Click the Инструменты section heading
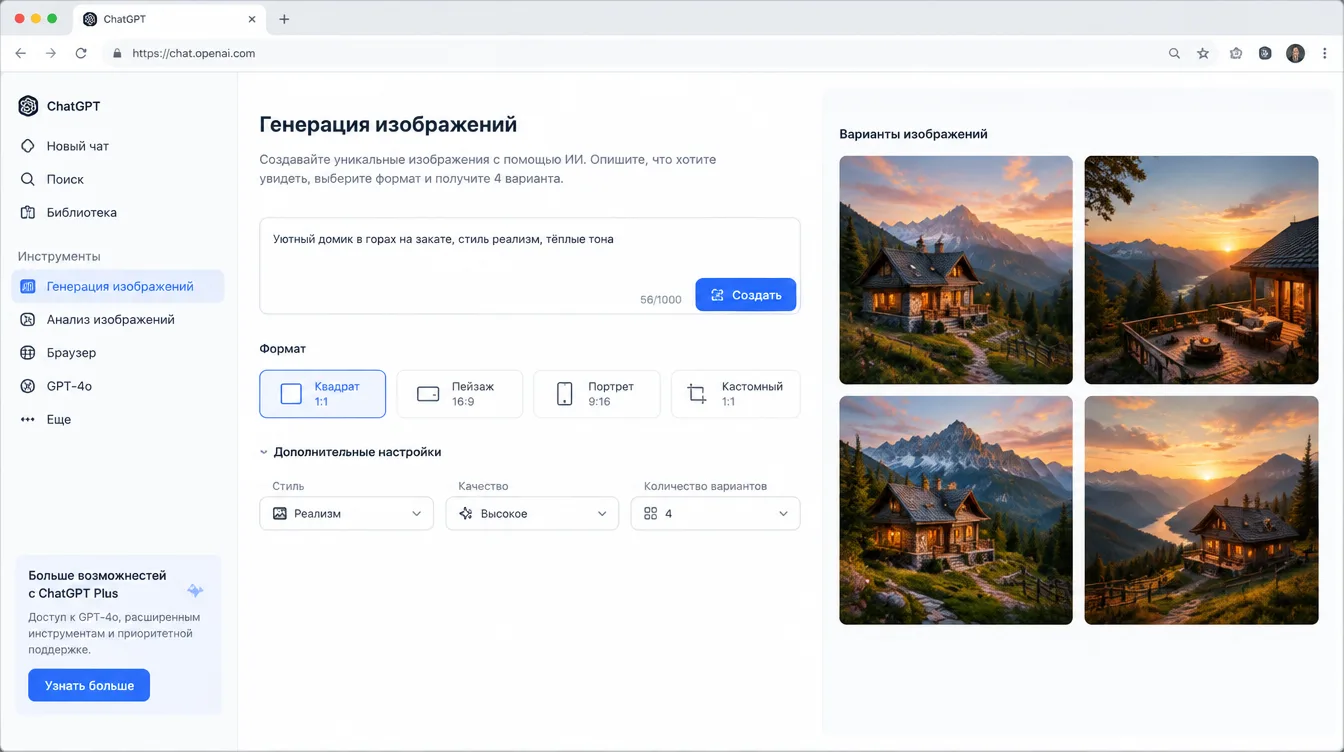Image resolution: width=1344 pixels, height=752 pixels. [x=59, y=256]
